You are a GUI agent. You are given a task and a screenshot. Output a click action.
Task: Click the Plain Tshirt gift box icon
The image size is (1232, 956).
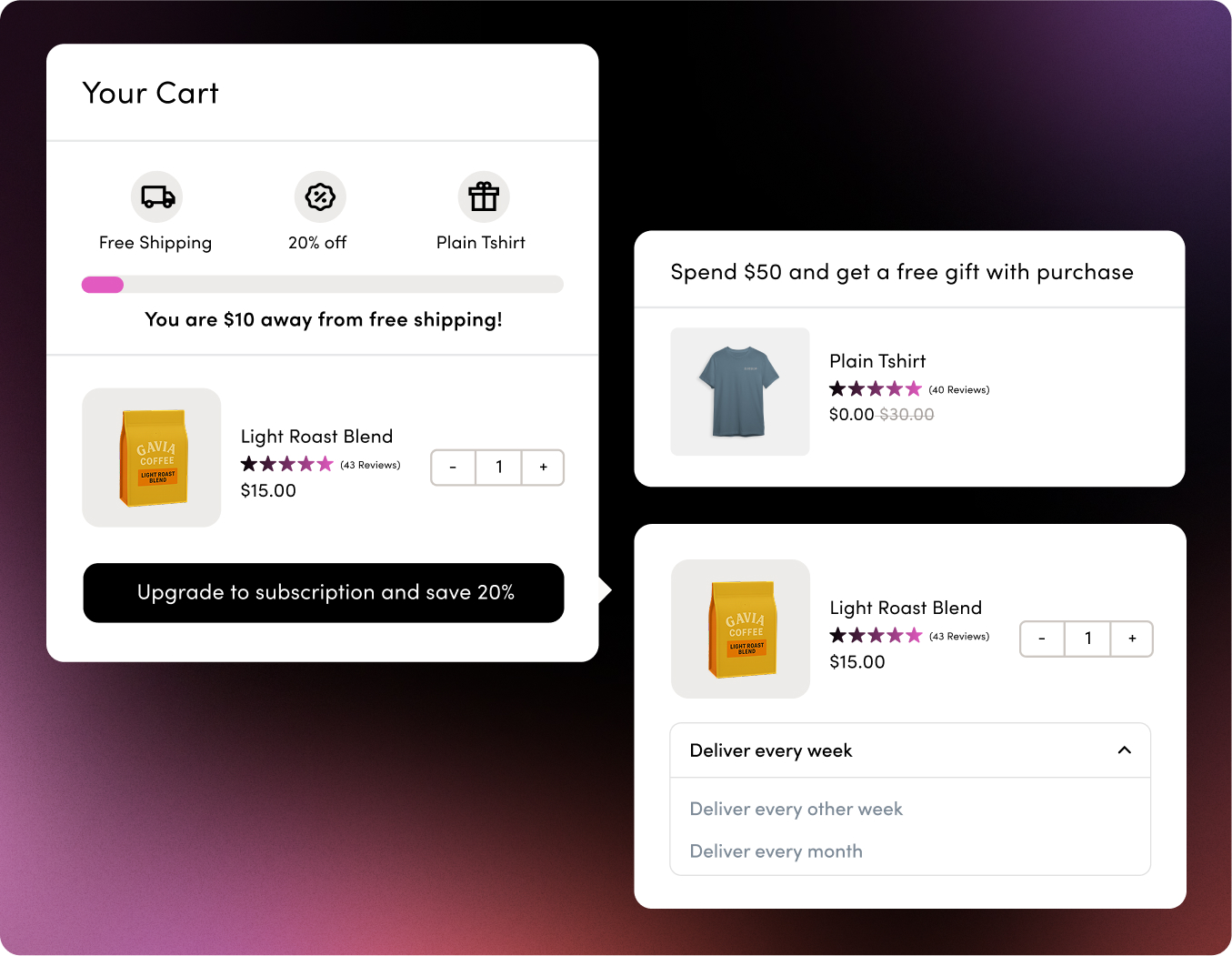483,196
